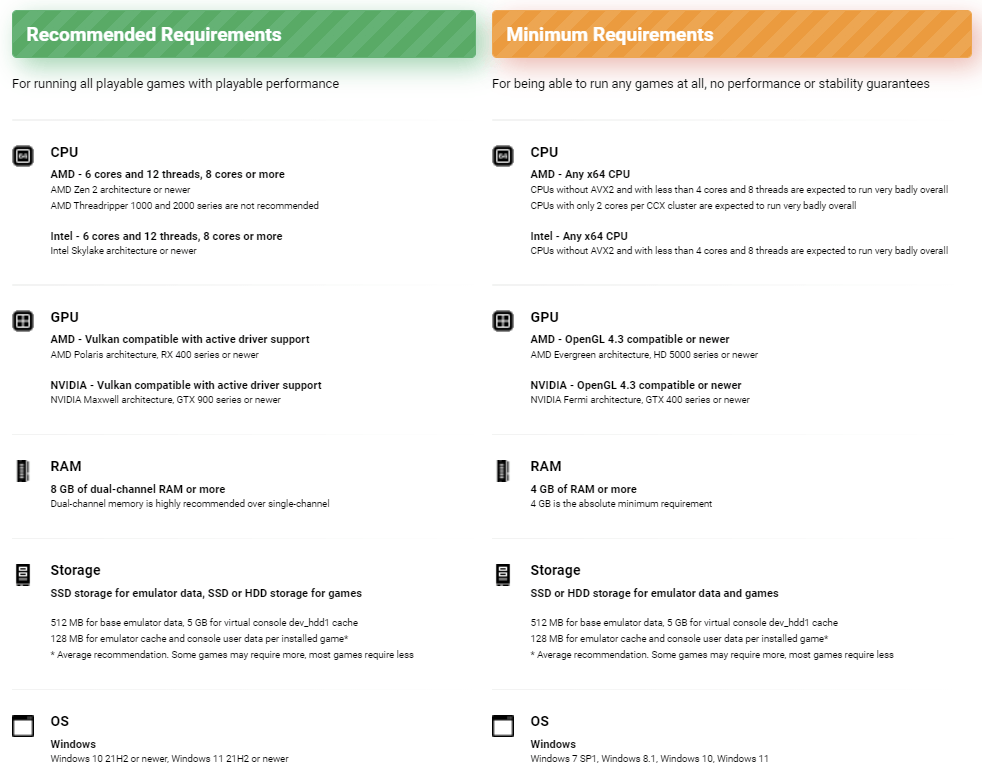
Task: Click the minimum RAM section heading
Action: point(546,466)
